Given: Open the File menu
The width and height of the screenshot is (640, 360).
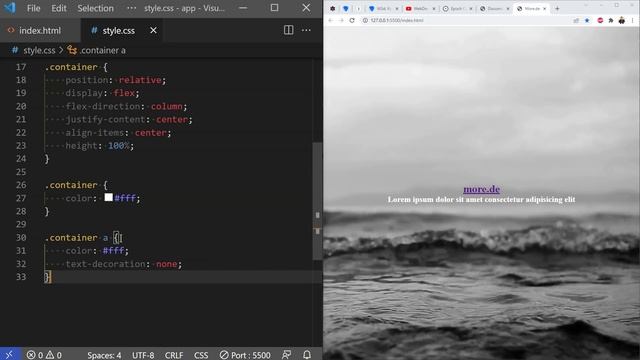Looking at the screenshot, I should tap(33, 8).
